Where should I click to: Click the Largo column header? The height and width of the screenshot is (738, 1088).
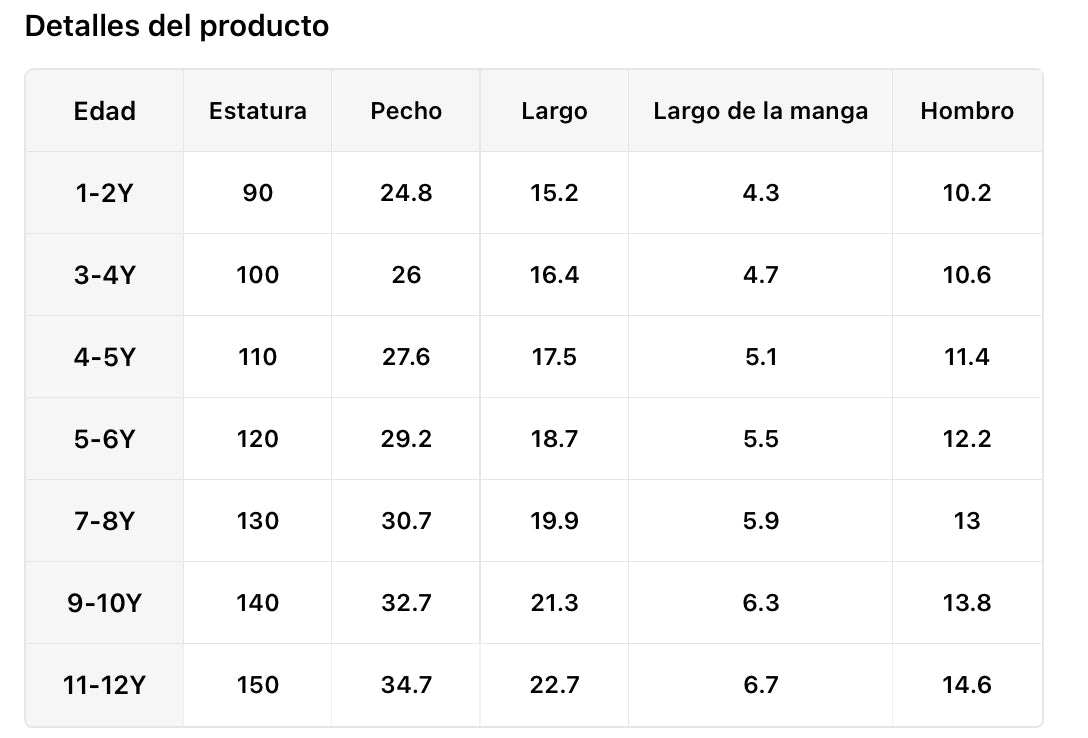point(554,111)
